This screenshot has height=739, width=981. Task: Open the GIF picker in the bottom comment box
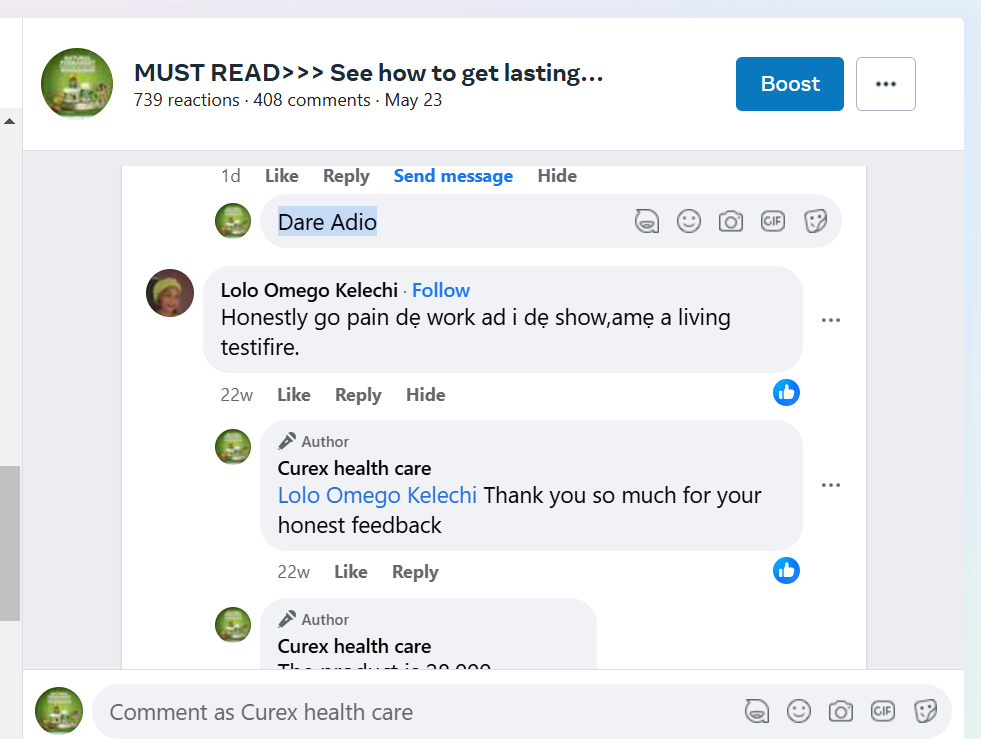(x=883, y=711)
